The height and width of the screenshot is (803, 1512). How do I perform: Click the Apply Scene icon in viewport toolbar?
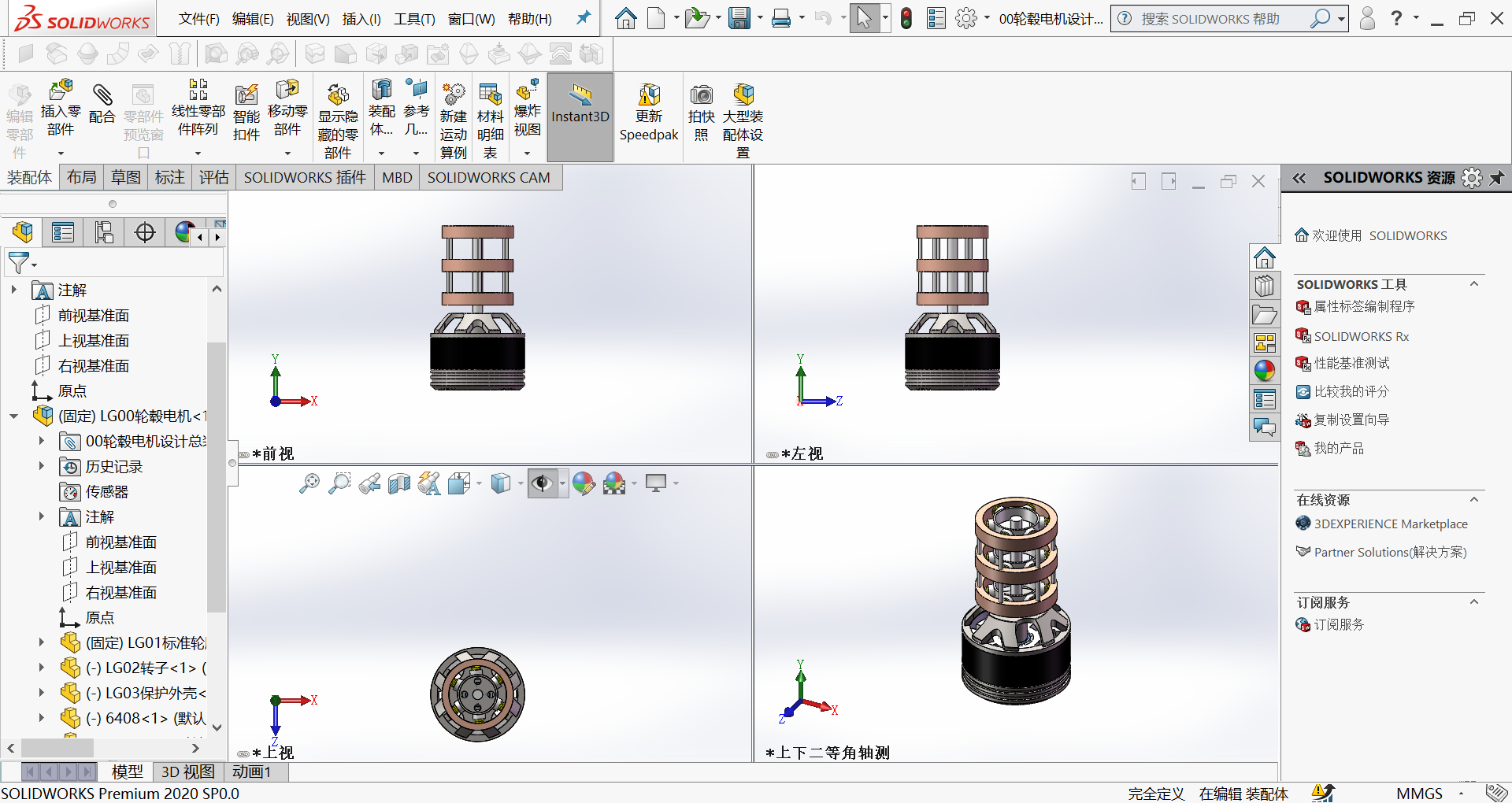[614, 483]
